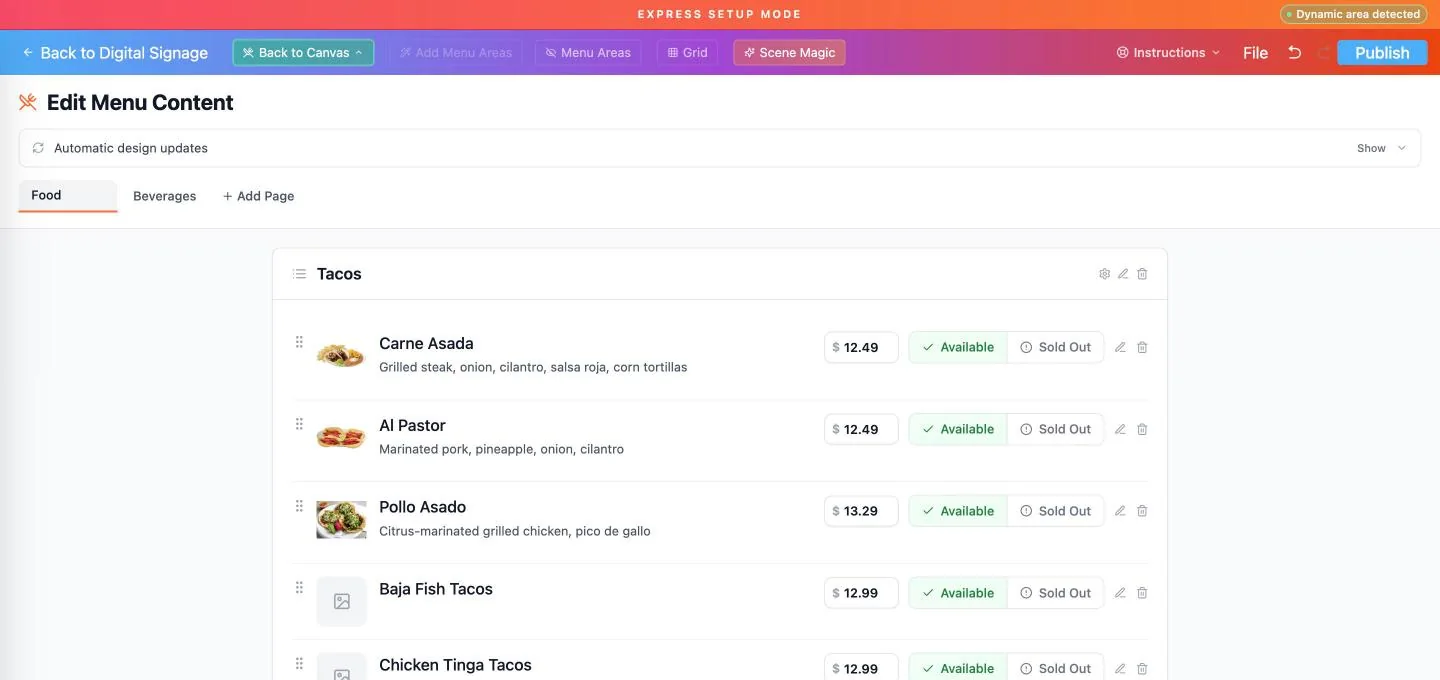Click 'Citrus-marinated grilled chicken, pico de gallo' text
Viewport: 1440px width, 680px height.
click(x=515, y=531)
